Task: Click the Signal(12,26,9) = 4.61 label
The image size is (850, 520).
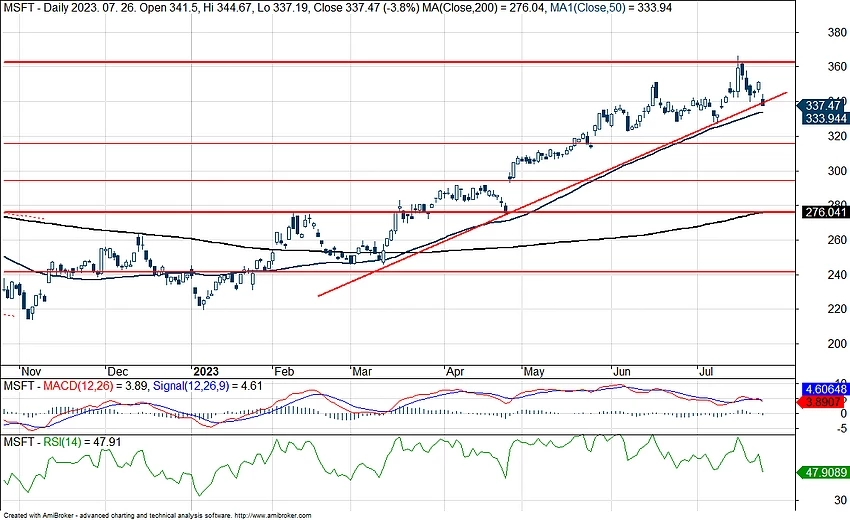Action: tap(208, 386)
